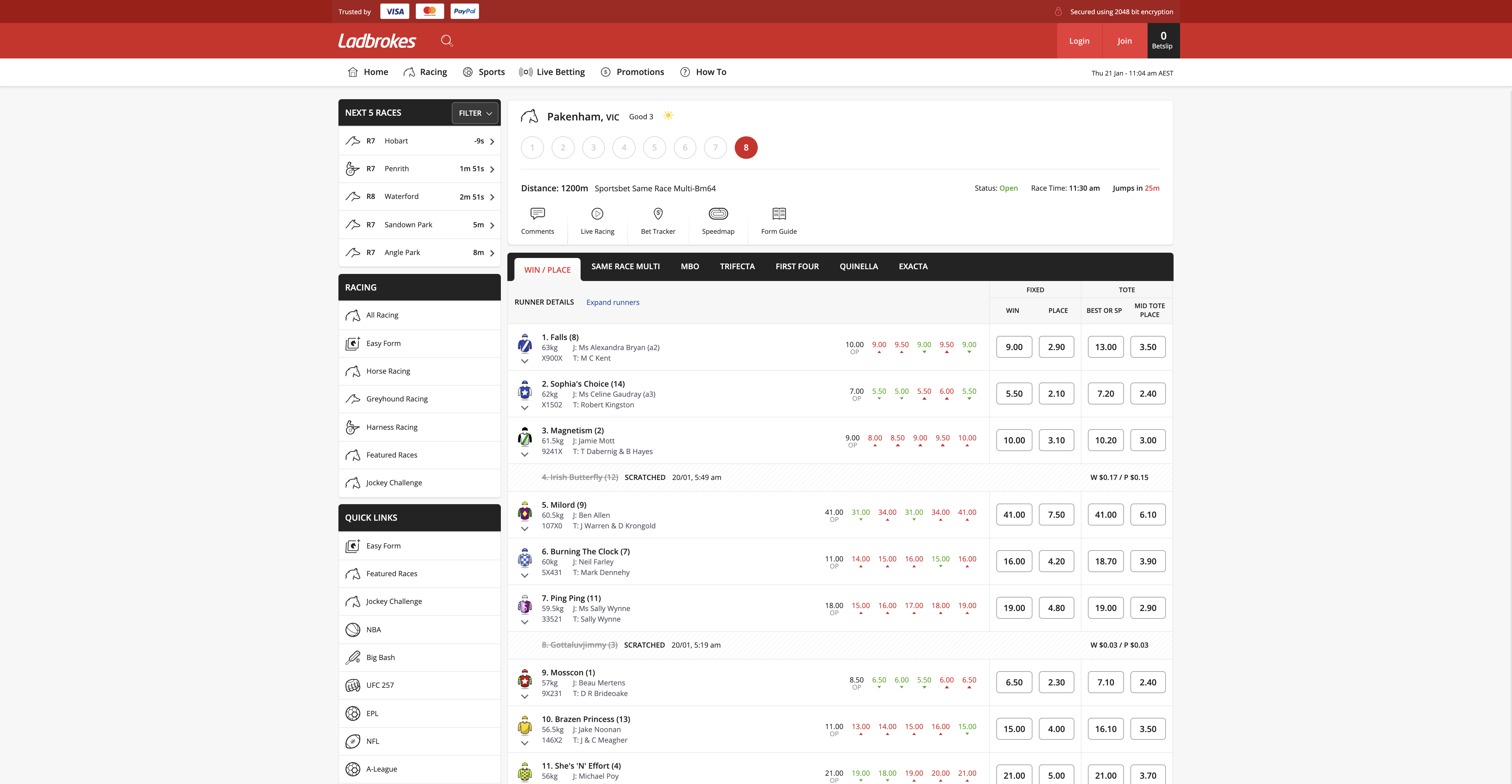Bet Ping Ping mid tote place 2.90

(1148, 608)
